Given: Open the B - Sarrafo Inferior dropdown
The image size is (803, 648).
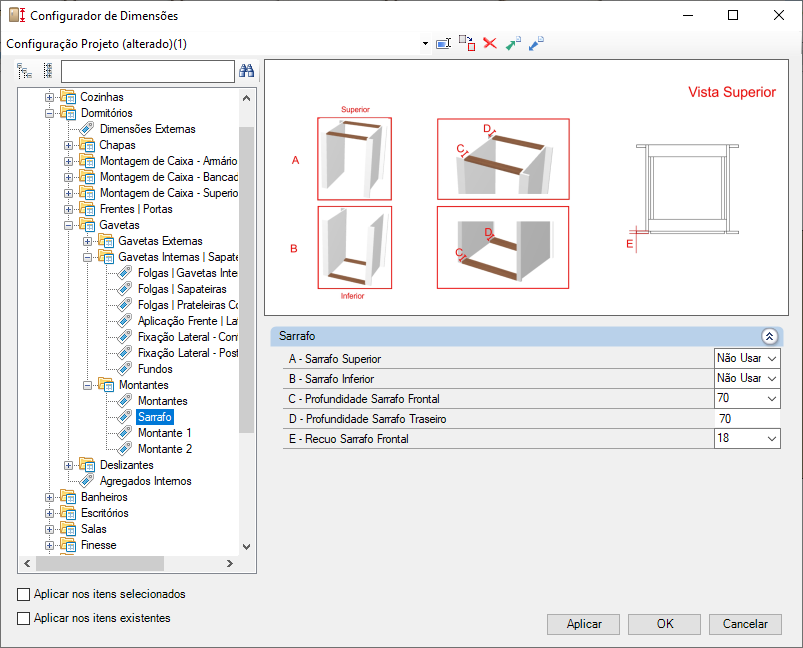Looking at the screenshot, I should [x=772, y=379].
